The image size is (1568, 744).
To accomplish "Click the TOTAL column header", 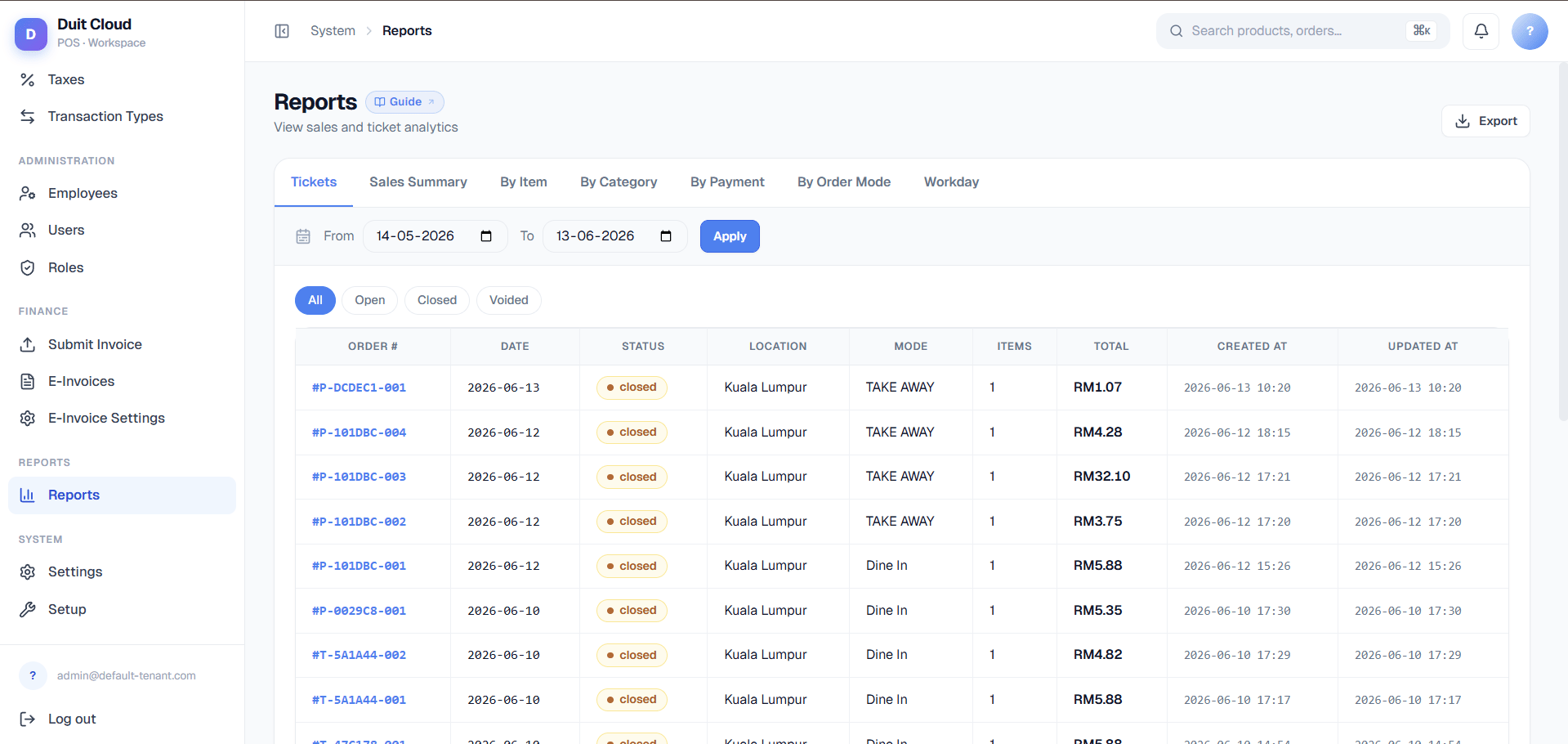I will tap(1111, 347).
